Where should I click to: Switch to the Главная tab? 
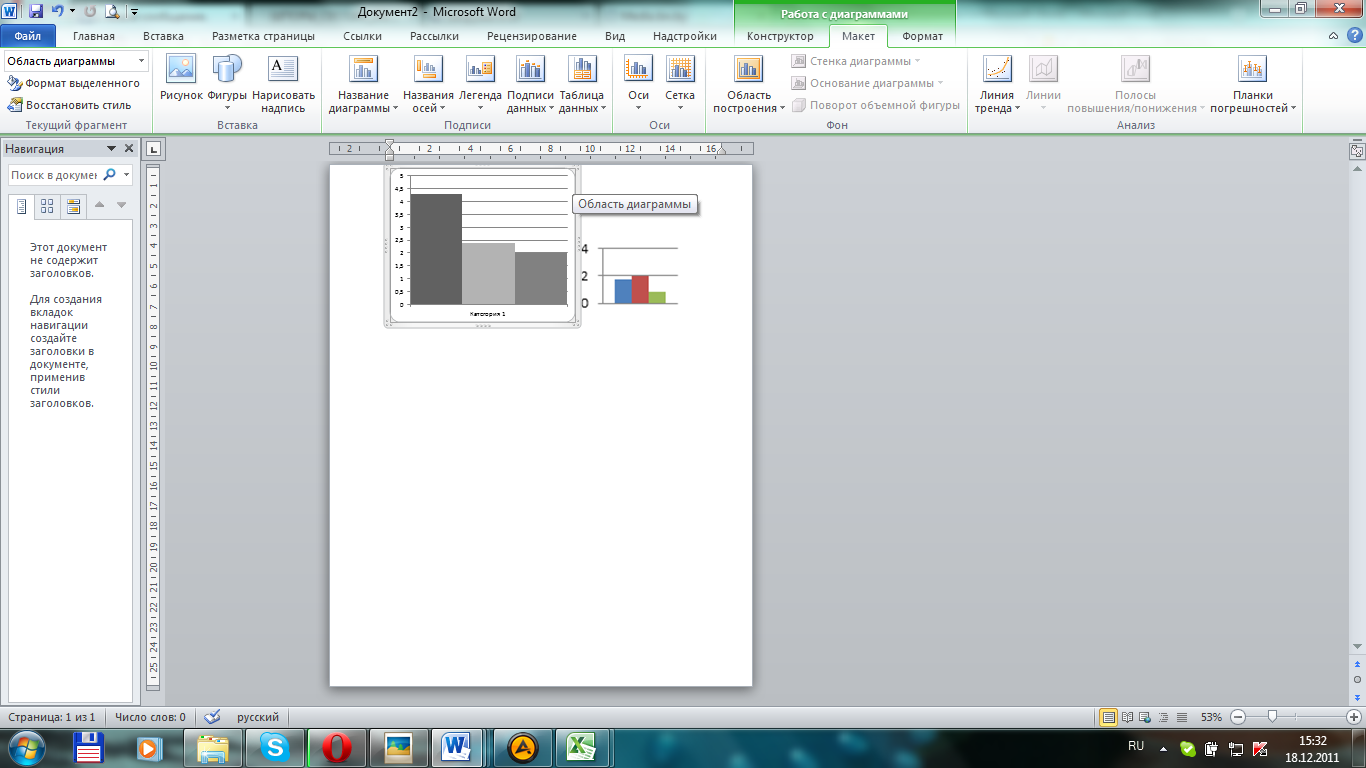[94, 36]
